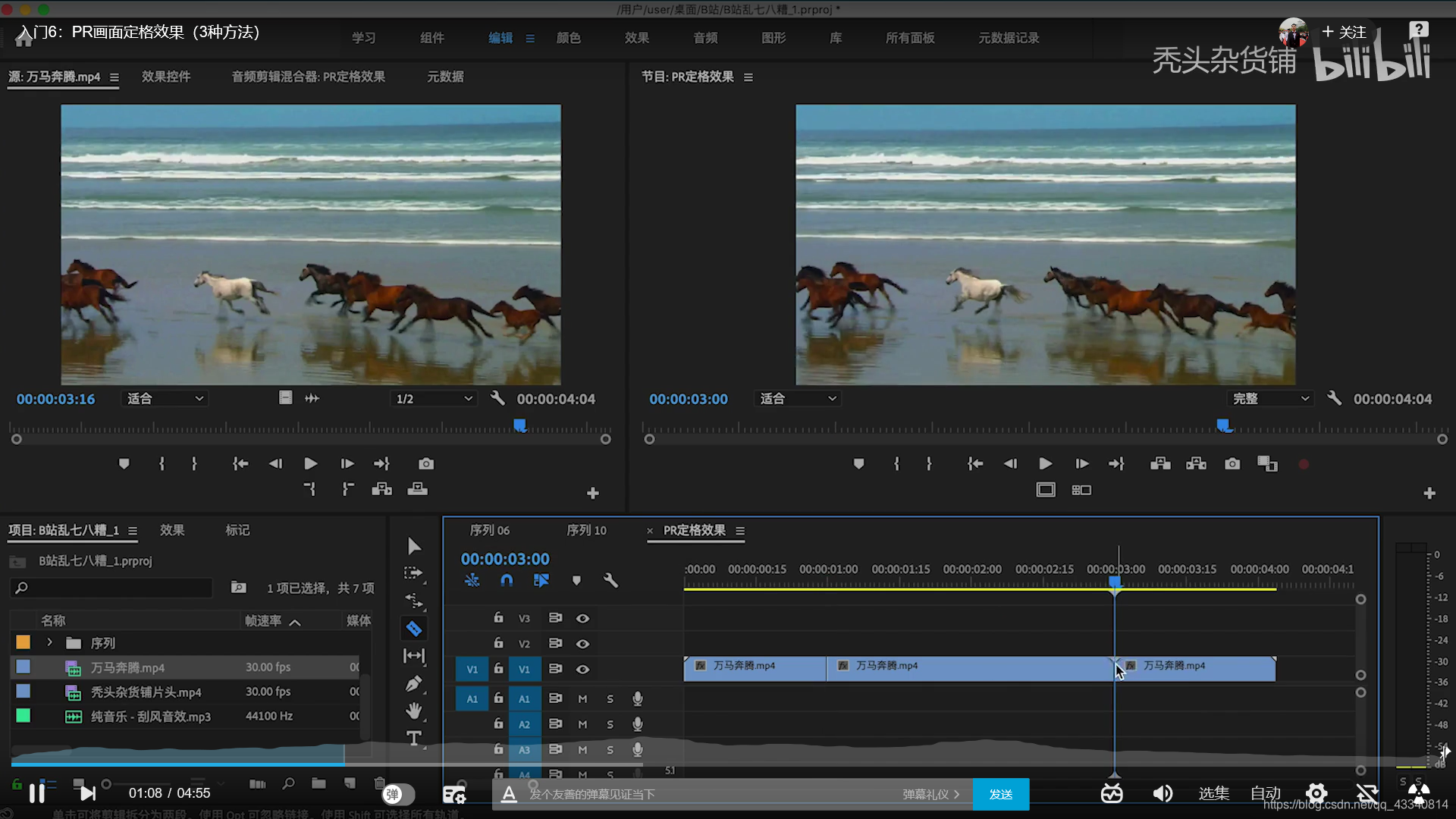Switch to 颜色 workspace tab
Viewport: 1456px width, 819px height.
(x=568, y=38)
